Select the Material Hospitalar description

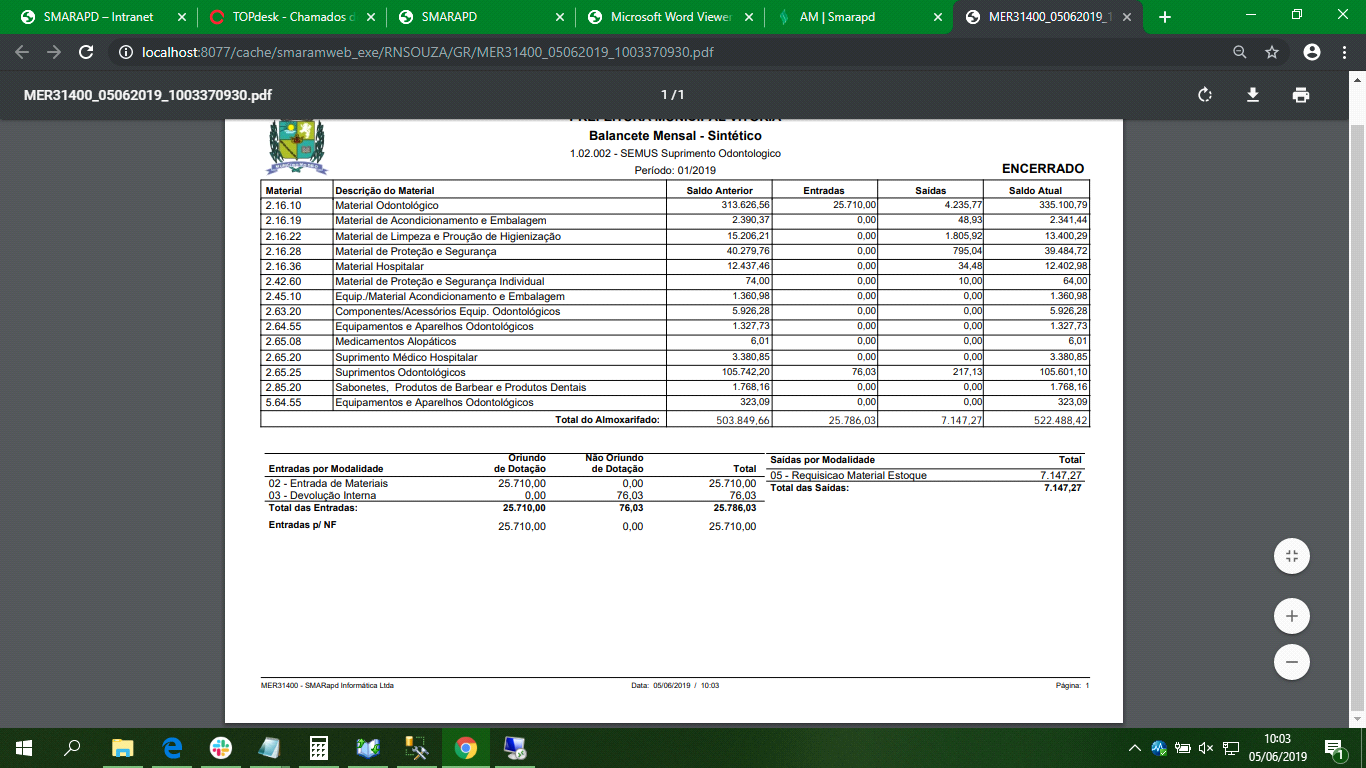pos(379,266)
